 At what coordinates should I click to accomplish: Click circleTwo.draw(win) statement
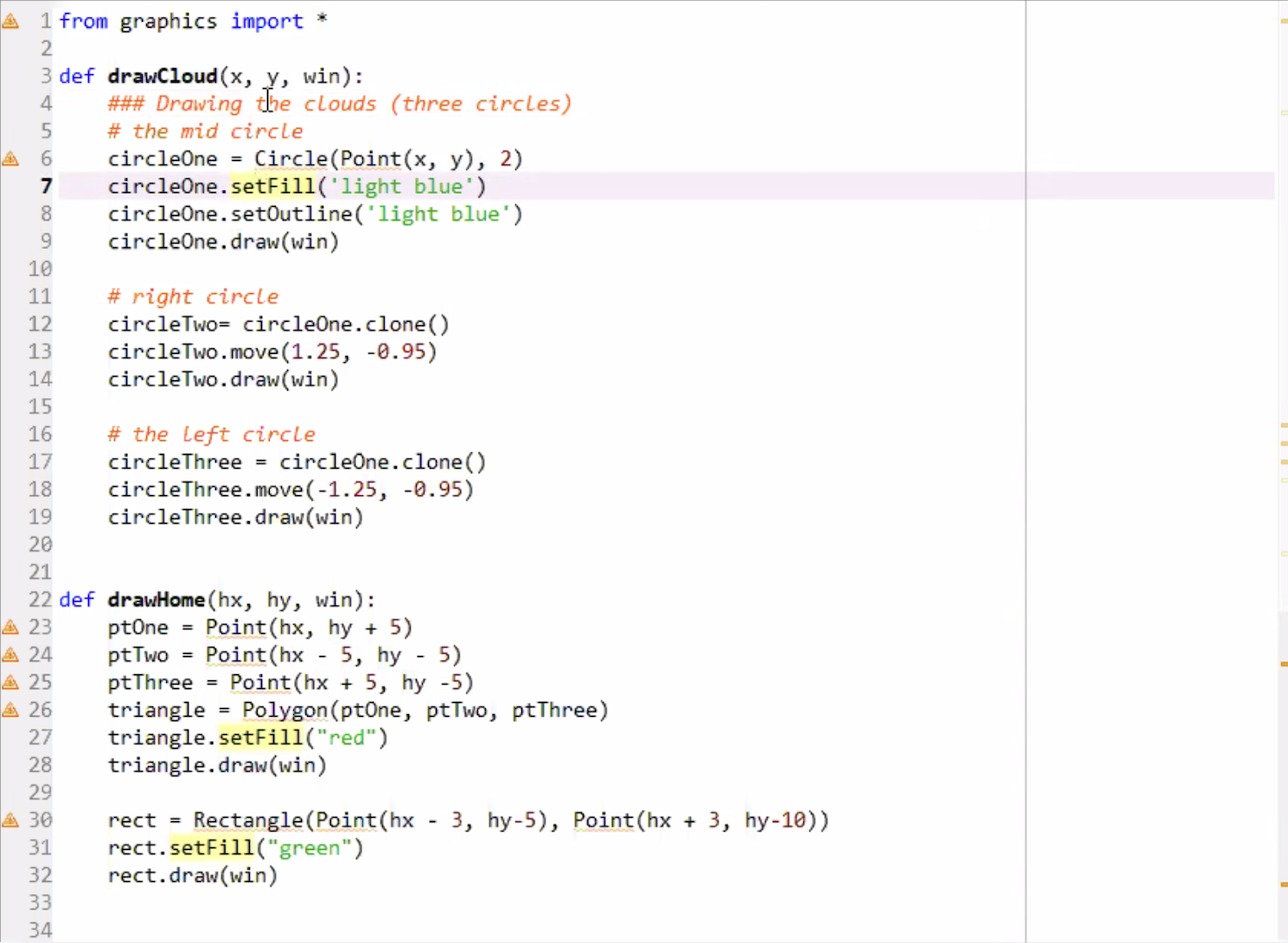(224, 379)
